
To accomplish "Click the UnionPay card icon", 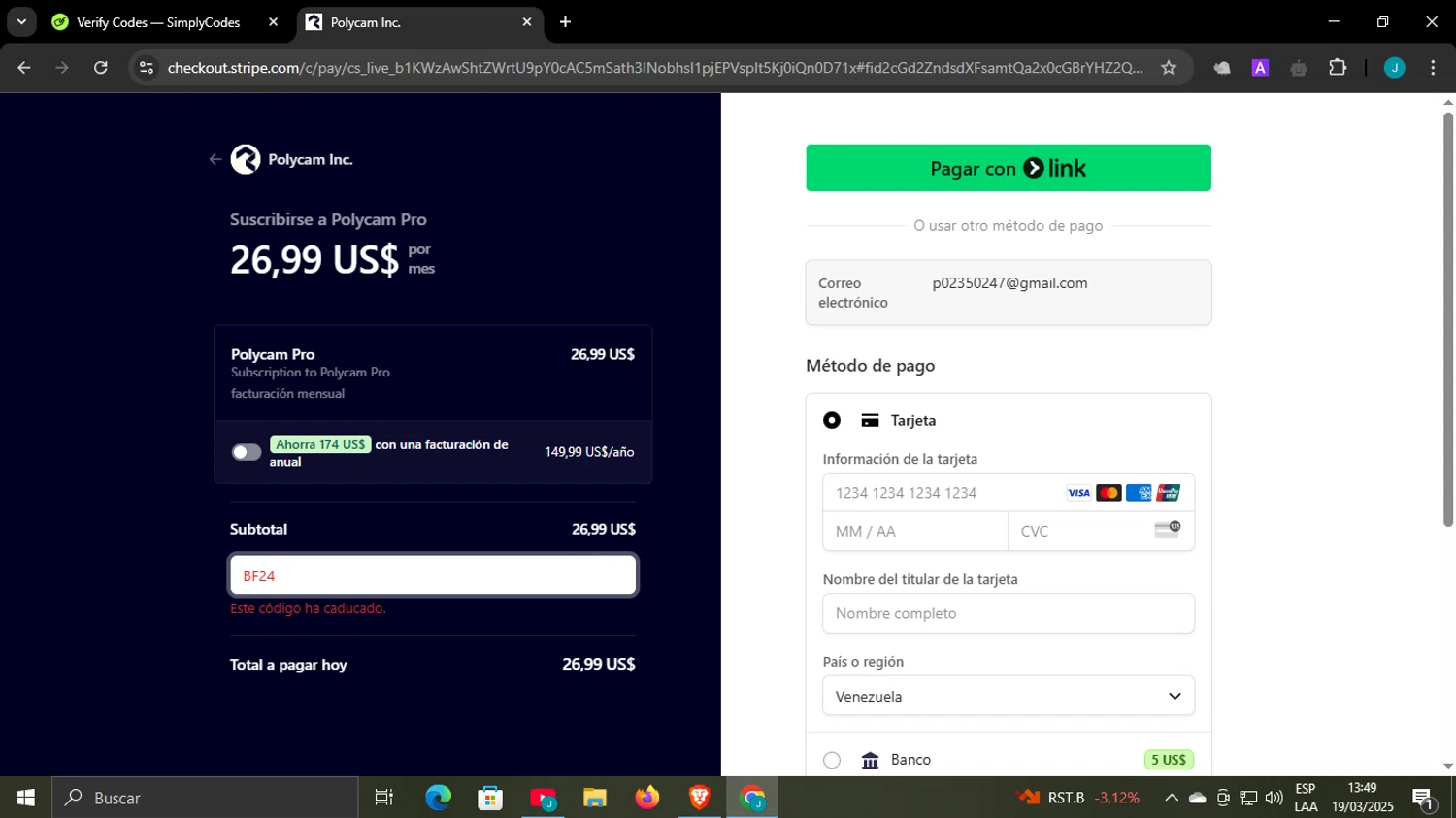I will click(1169, 493).
